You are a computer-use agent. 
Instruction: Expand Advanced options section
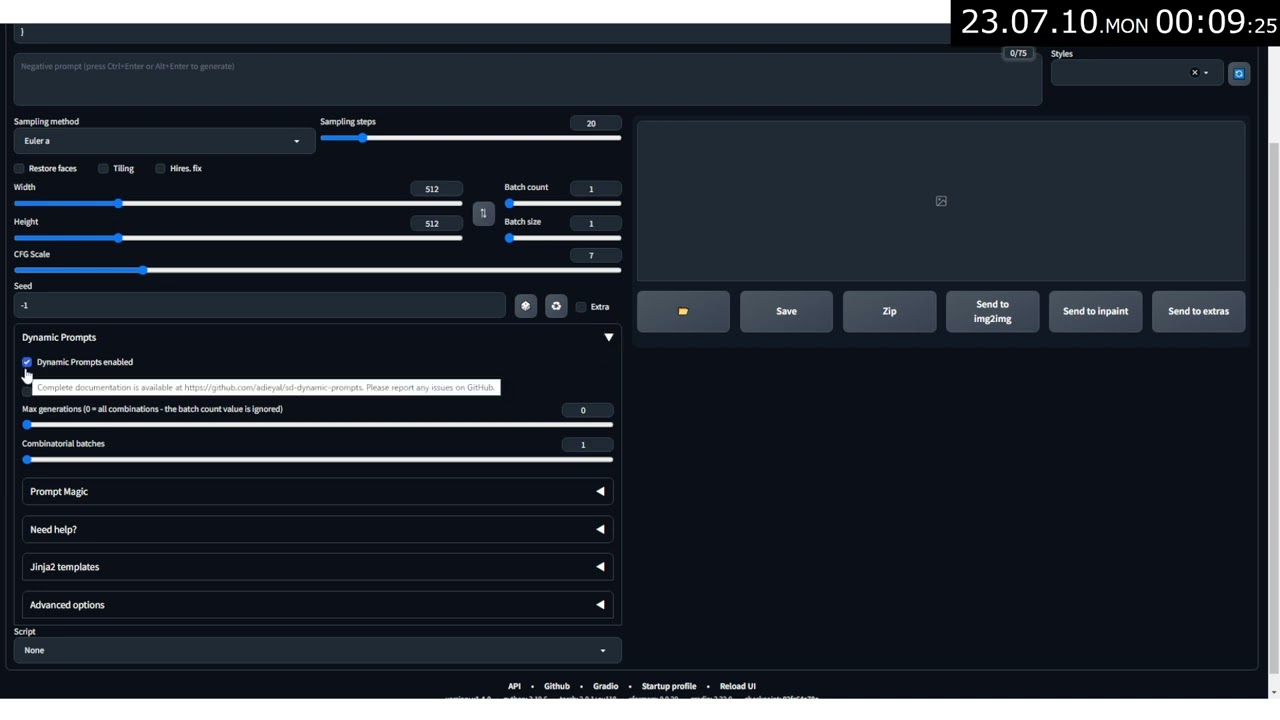[317, 605]
